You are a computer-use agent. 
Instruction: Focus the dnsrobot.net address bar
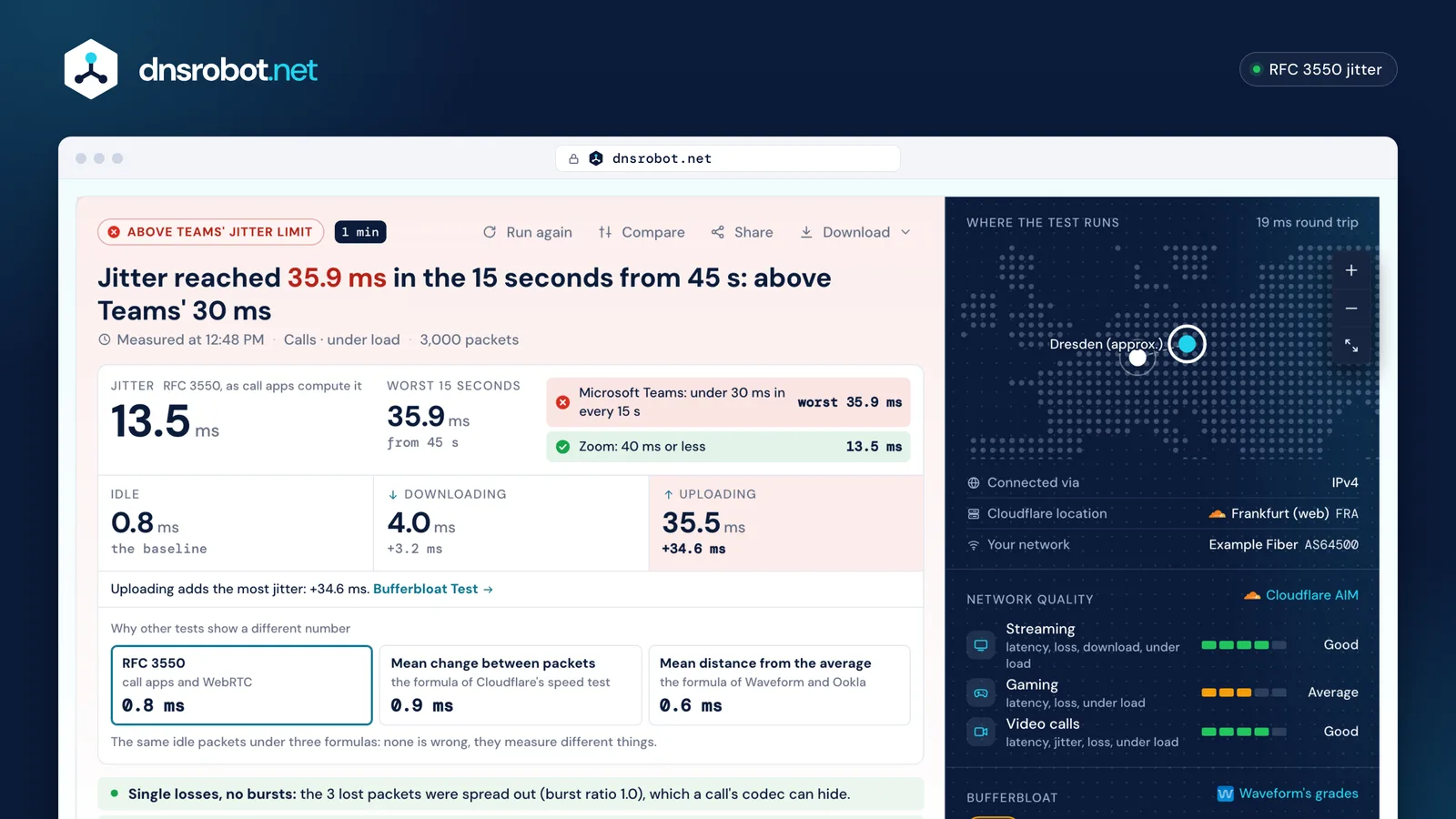click(x=728, y=158)
